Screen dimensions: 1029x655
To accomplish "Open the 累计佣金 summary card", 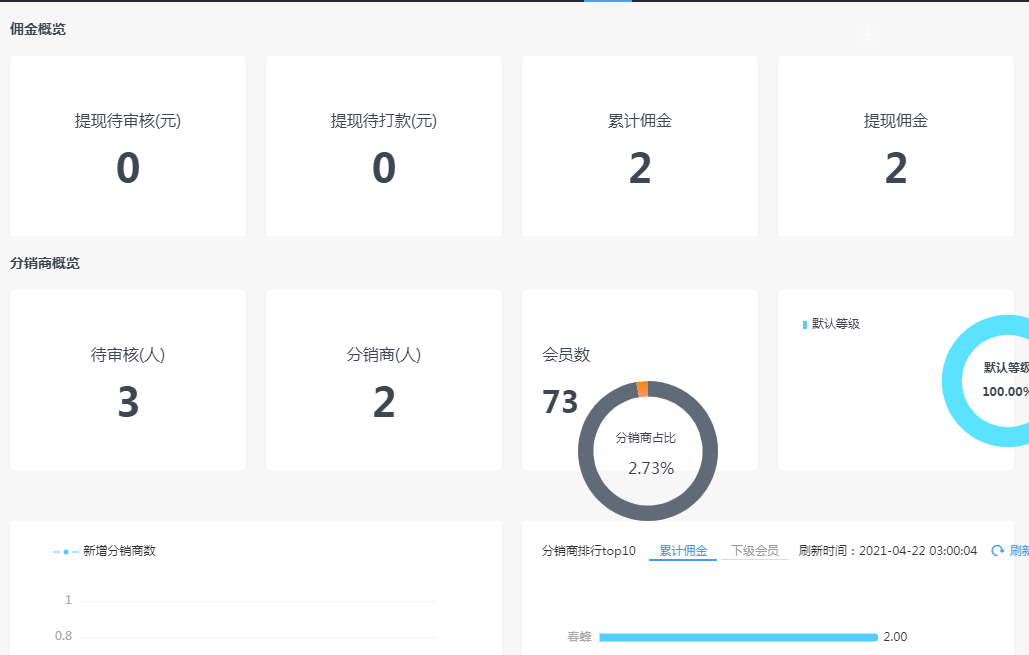I will click(x=640, y=146).
